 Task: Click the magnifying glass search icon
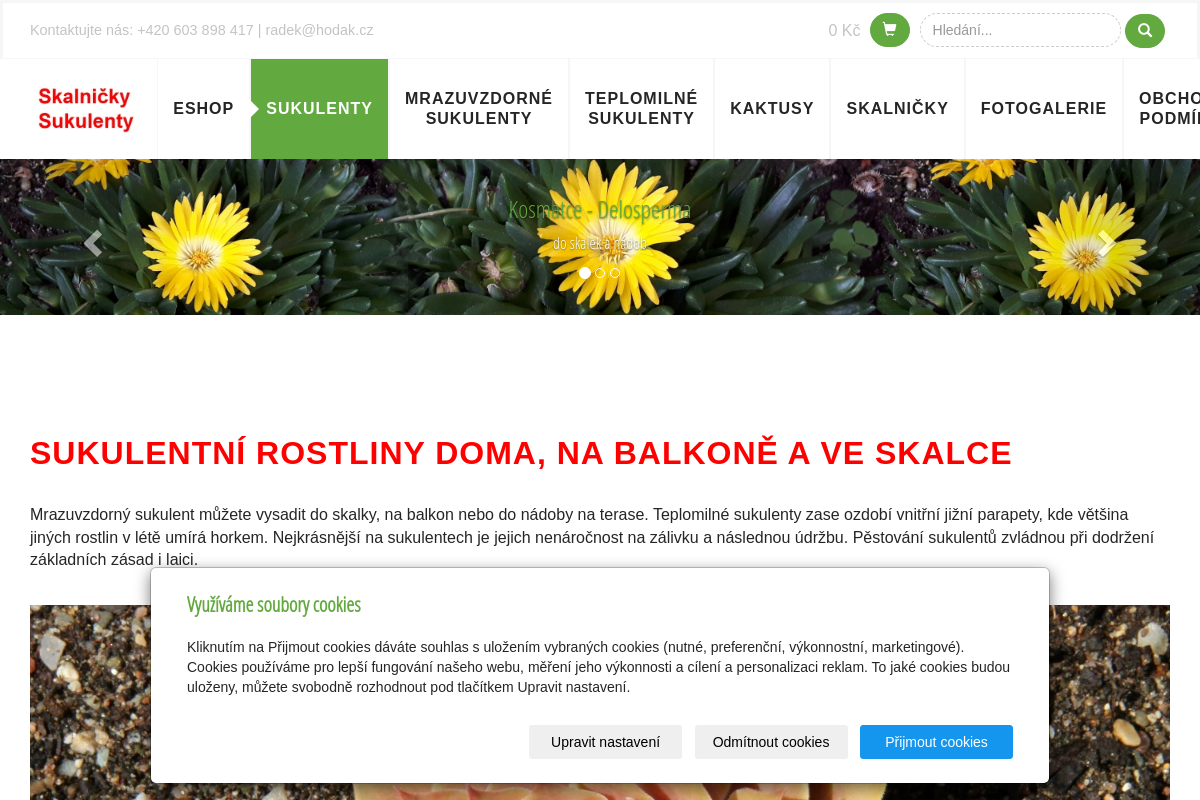click(1143, 31)
